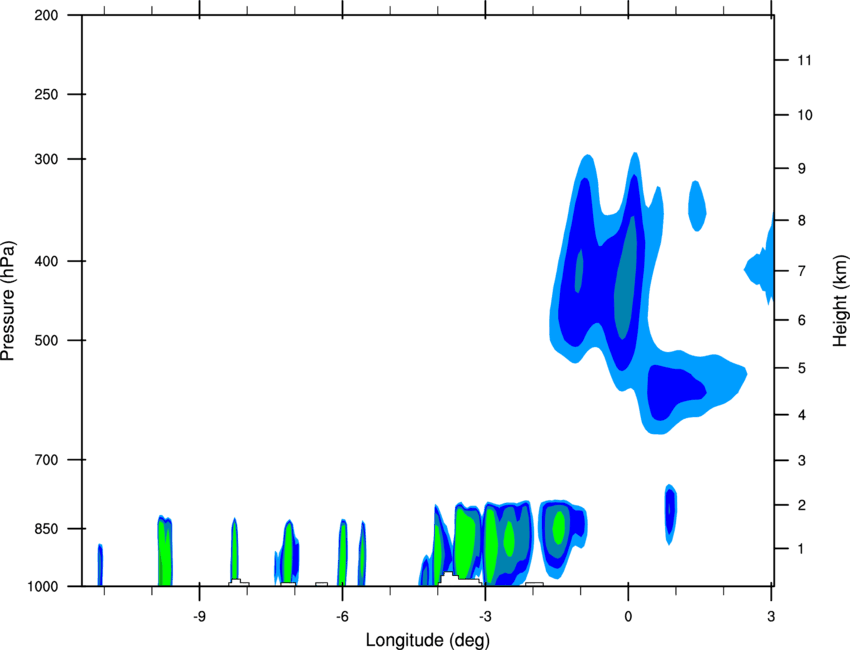Click height tick label 5
Screen dimensions: 850x650
pyautogui.click(x=802, y=369)
